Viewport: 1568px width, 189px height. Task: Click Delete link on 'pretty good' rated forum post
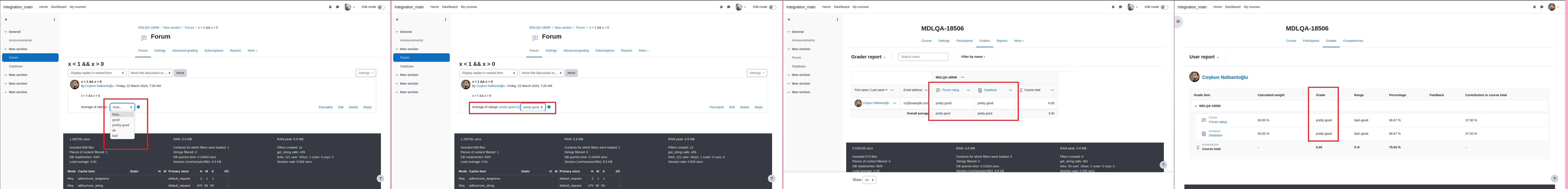pos(744,107)
